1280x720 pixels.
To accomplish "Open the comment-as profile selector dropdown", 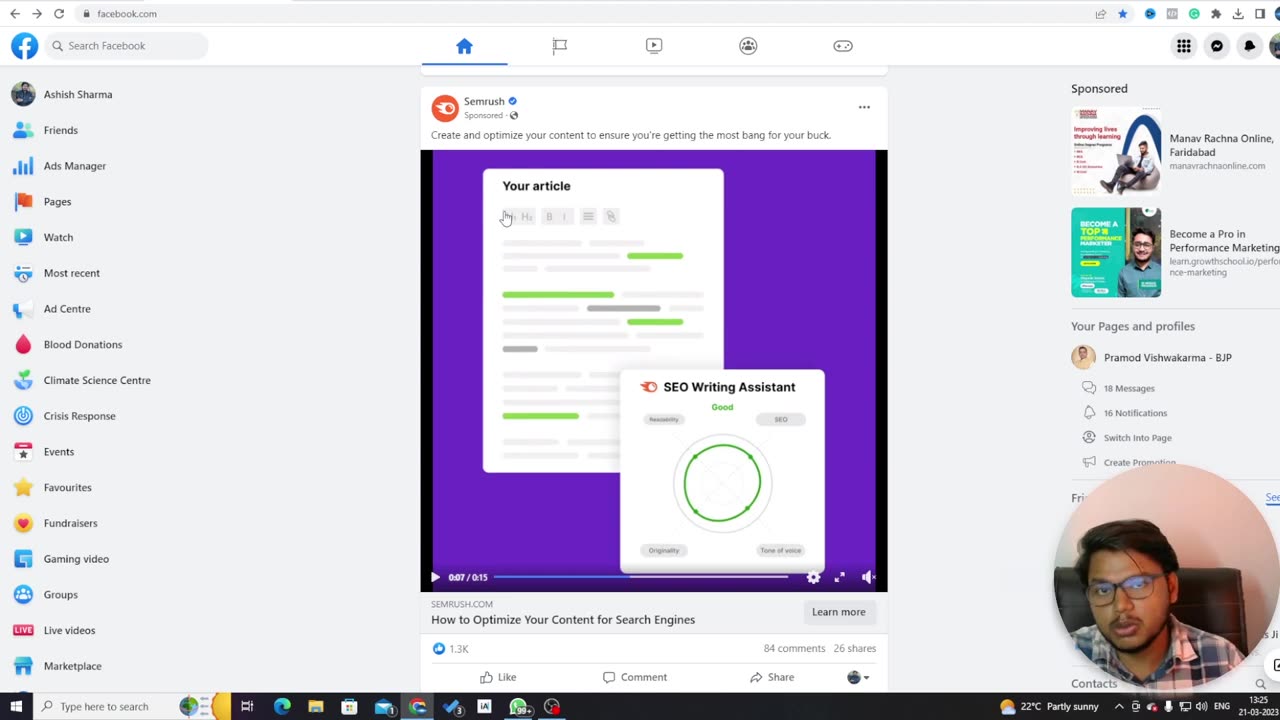I will coord(859,677).
